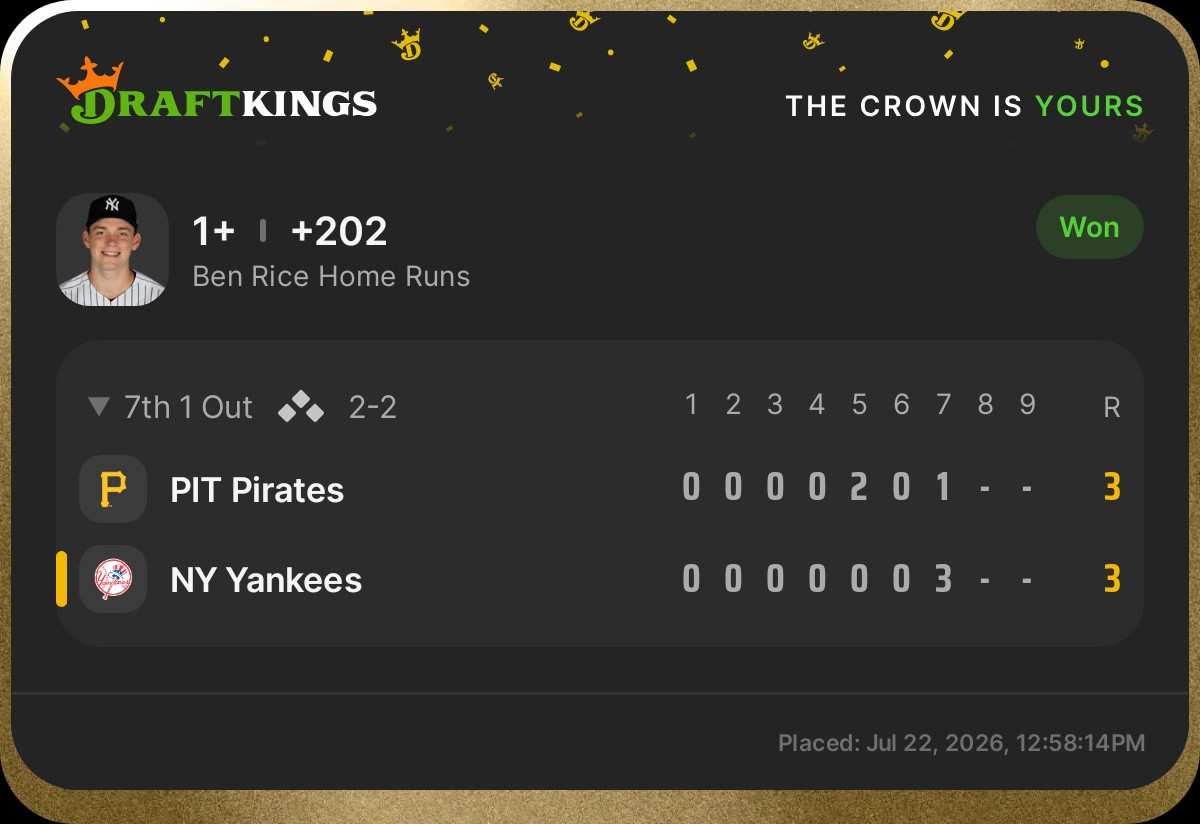Click the +202 odds value
Image resolution: width=1200 pixels, height=824 pixels.
338,231
